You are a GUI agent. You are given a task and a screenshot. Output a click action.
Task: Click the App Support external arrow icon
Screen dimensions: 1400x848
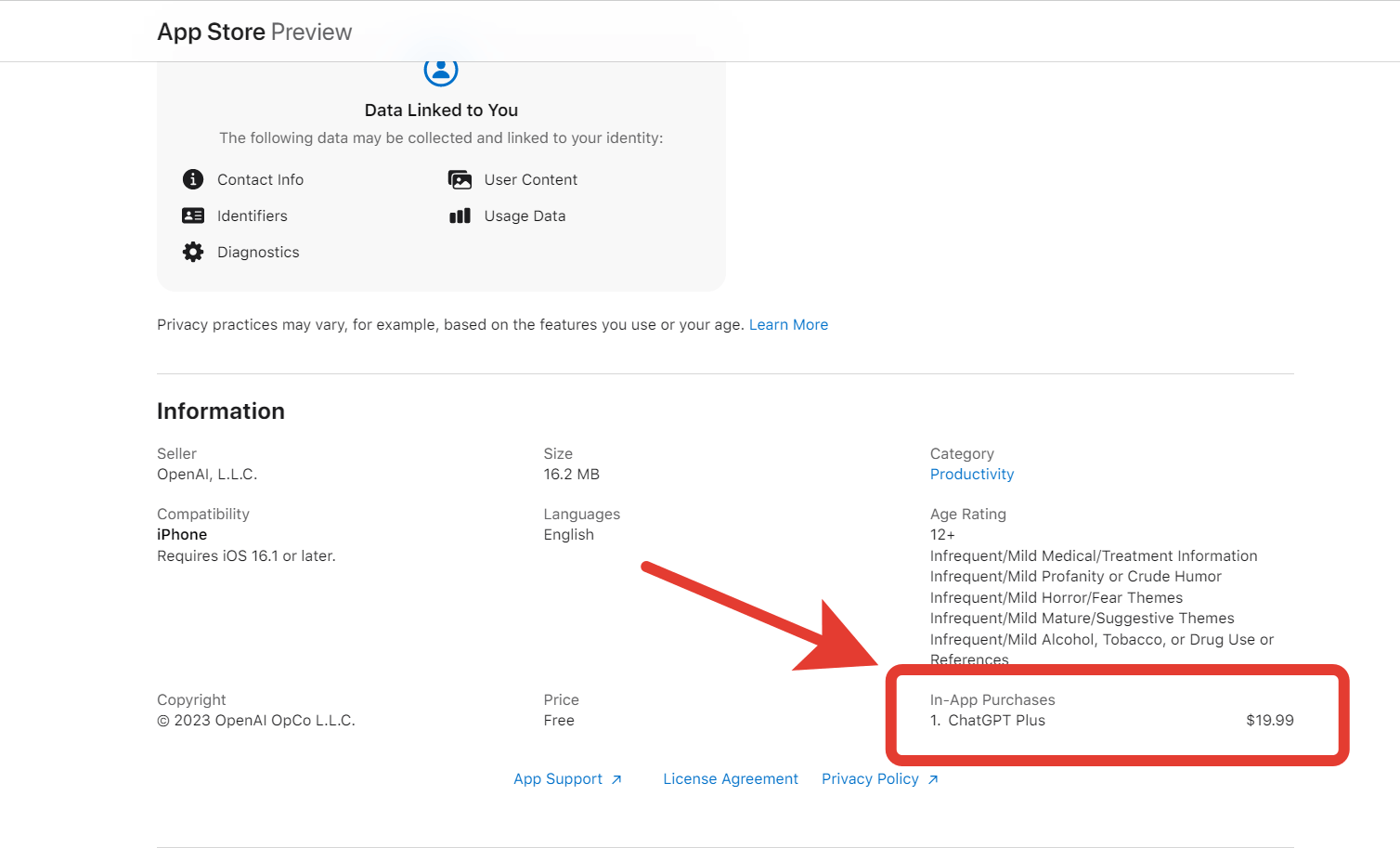(616, 779)
